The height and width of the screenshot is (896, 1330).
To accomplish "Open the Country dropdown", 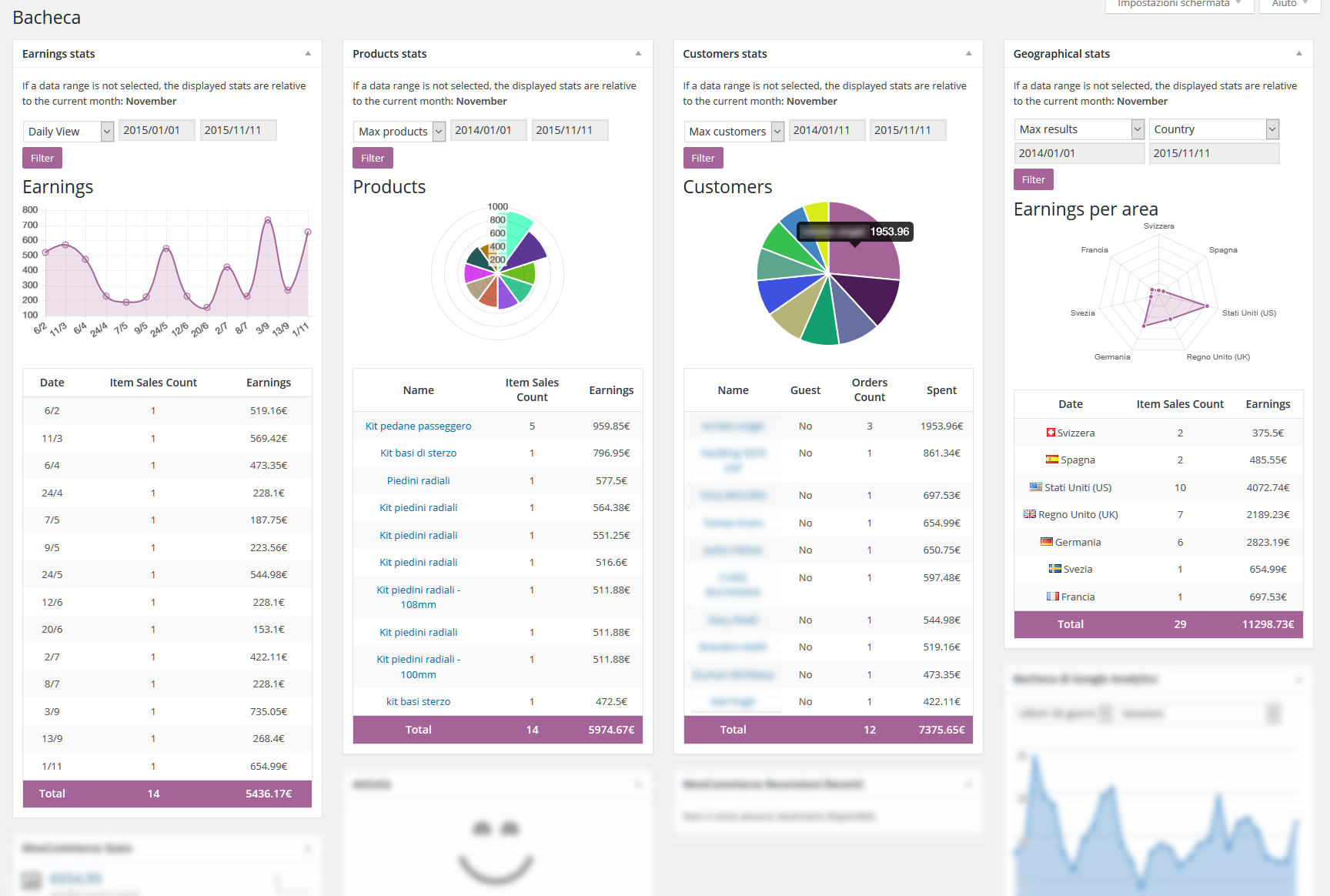I will pyautogui.click(x=1214, y=129).
